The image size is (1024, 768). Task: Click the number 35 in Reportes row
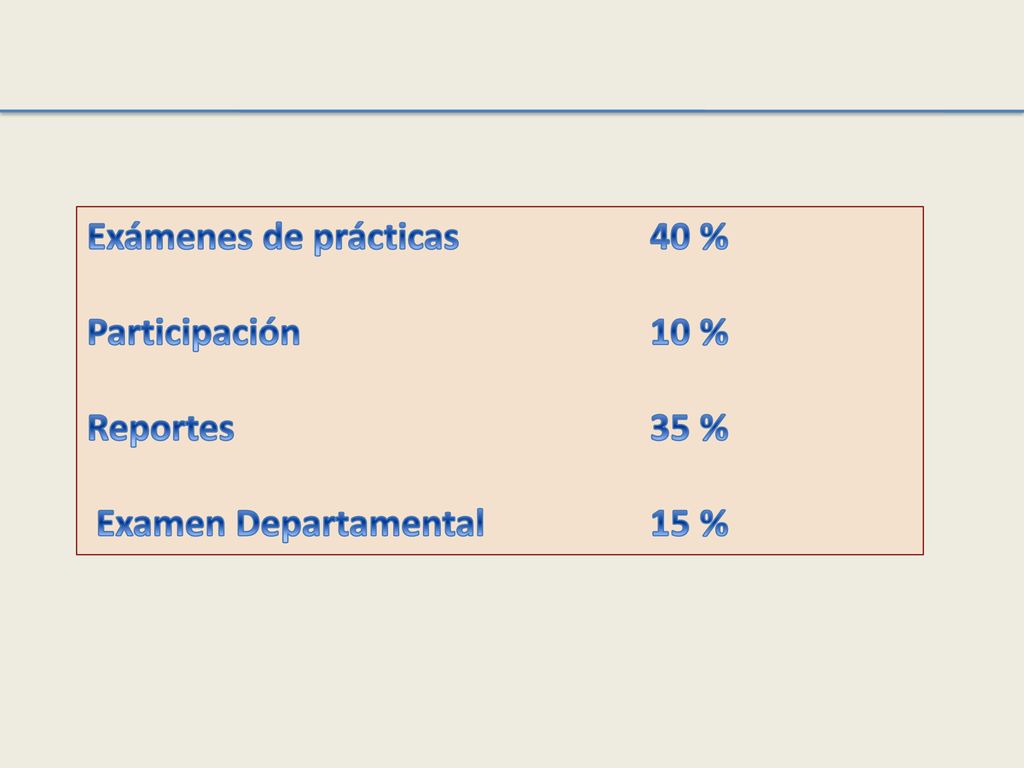pos(670,428)
